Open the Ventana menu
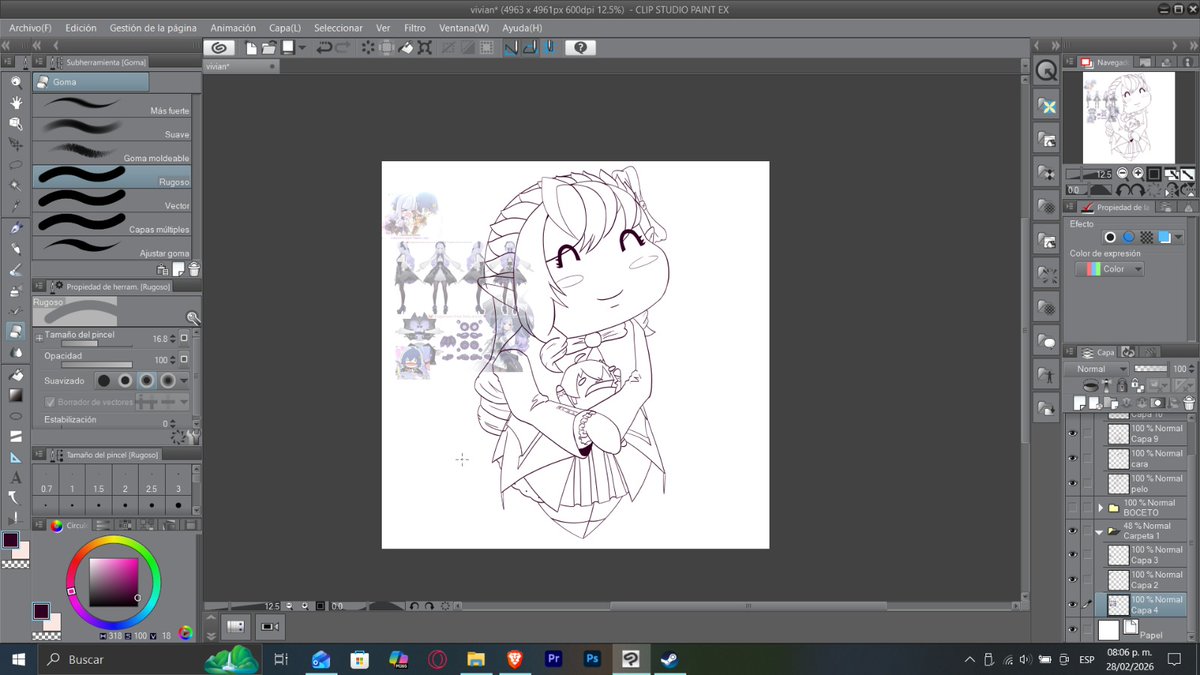Viewport: 1200px width, 675px height. pyautogui.click(x=465, y=28)
